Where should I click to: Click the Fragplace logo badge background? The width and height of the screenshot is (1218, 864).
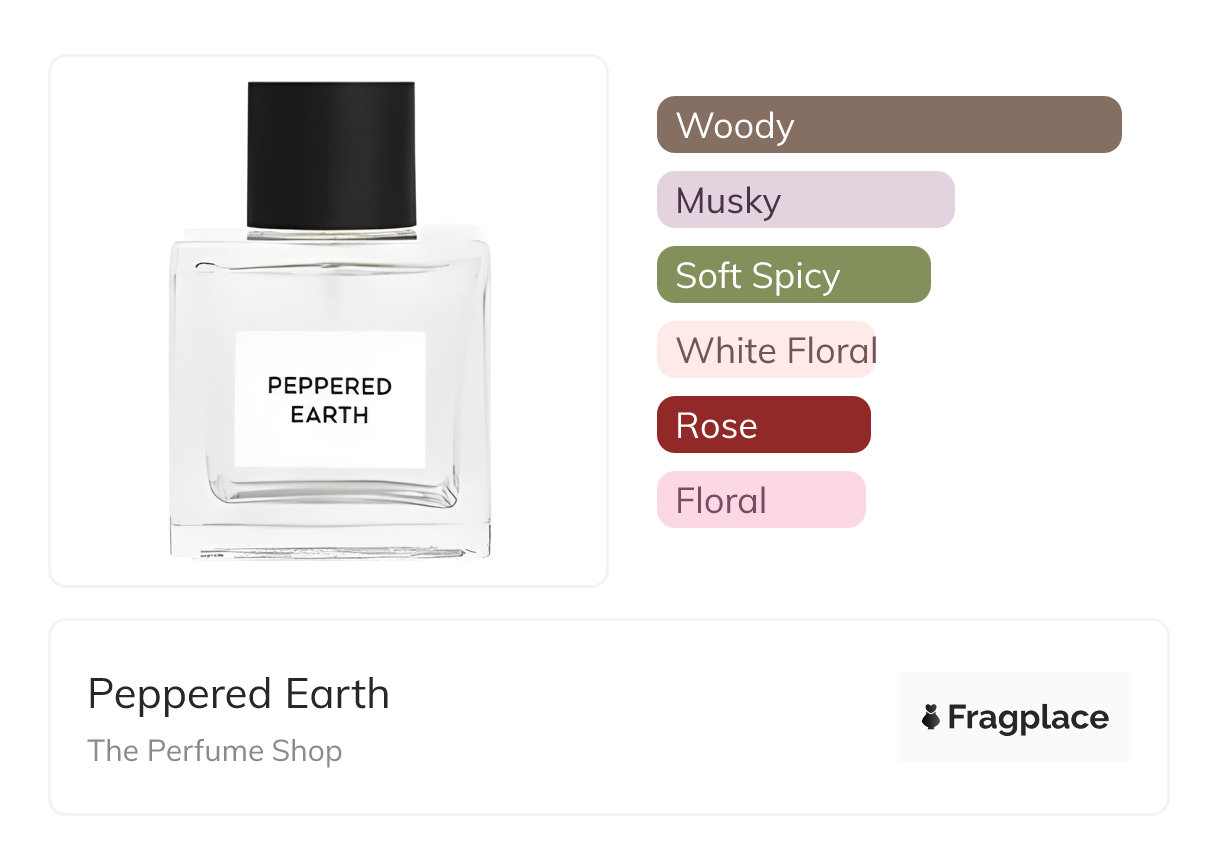click(x=1015, y=717)
